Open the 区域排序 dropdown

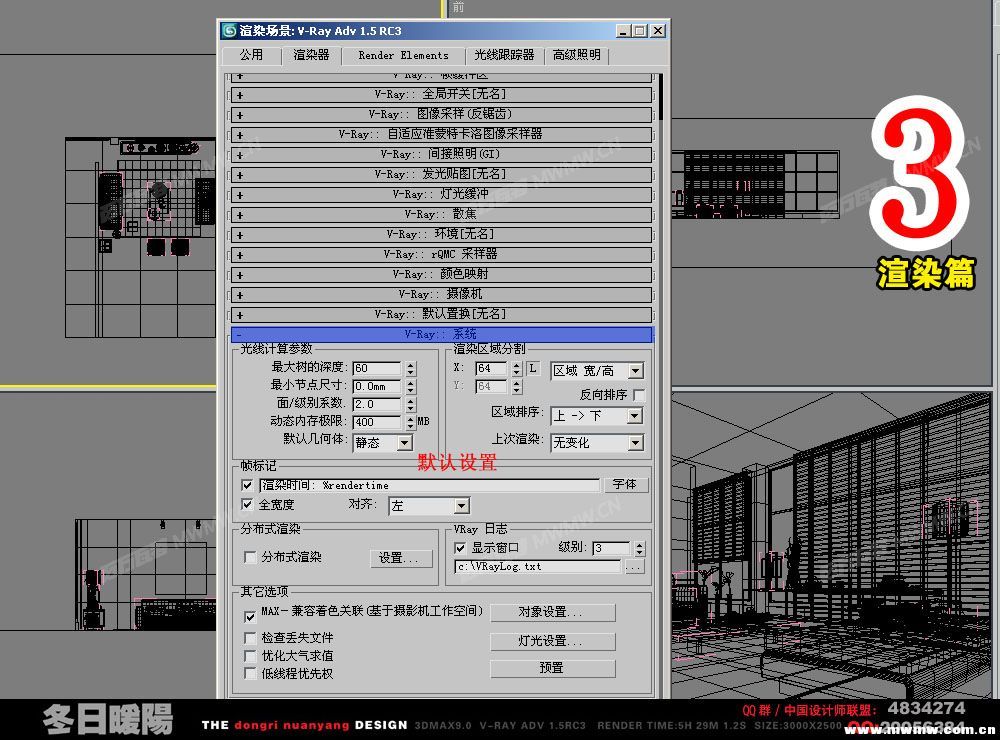click(x=597, y=416)
